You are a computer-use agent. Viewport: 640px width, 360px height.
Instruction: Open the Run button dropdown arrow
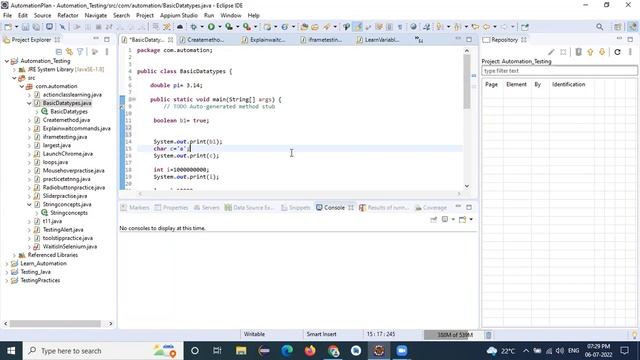pyautogui.click(x=220, y=27)
